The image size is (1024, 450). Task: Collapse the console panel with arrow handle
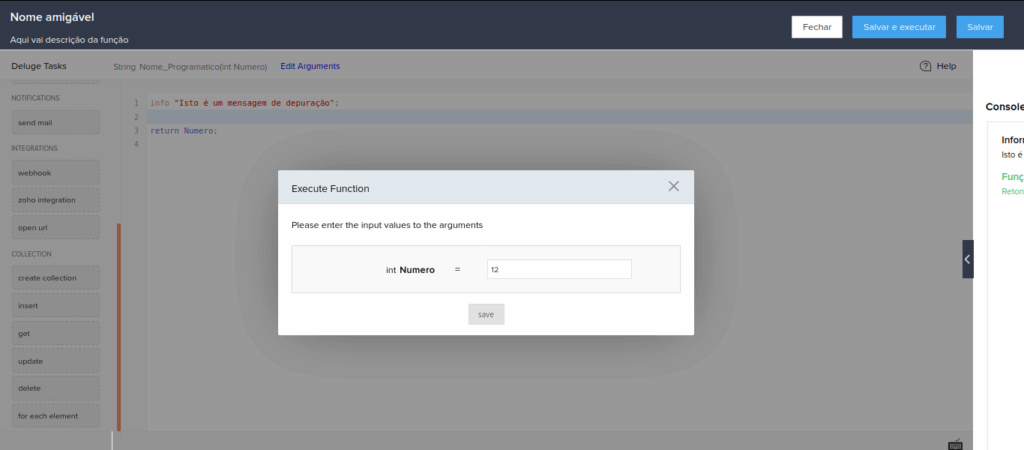pyautogui.click(x=967, y=259)
